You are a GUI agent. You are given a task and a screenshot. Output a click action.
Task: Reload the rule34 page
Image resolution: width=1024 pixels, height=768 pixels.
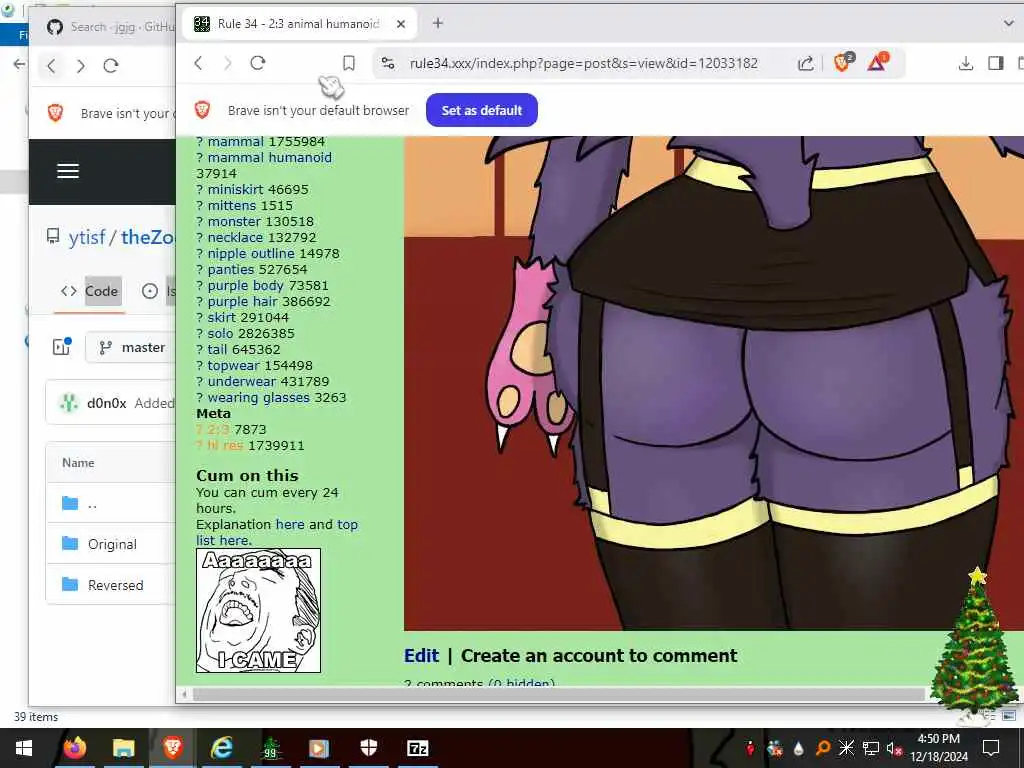[258, 63]
